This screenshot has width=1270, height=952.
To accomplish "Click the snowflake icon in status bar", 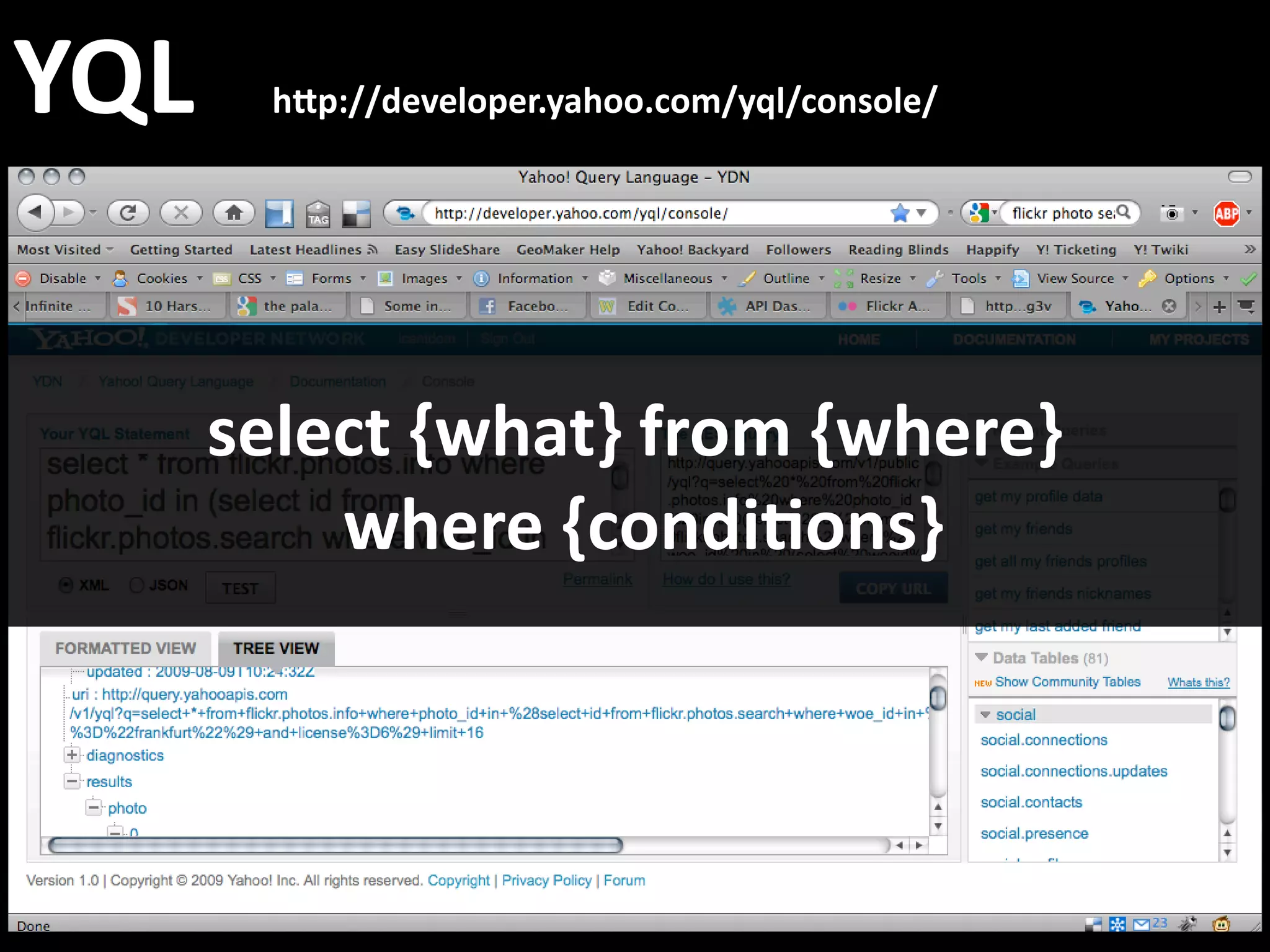I will 1117,925.
